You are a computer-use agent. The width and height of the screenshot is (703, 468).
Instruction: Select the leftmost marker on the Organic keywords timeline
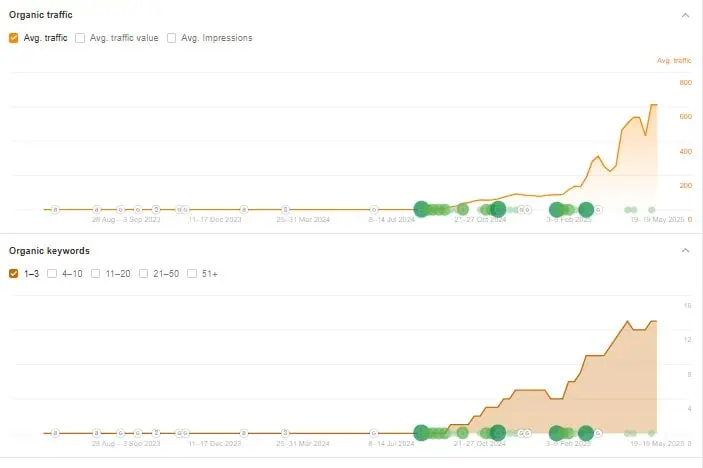point(55,433)
